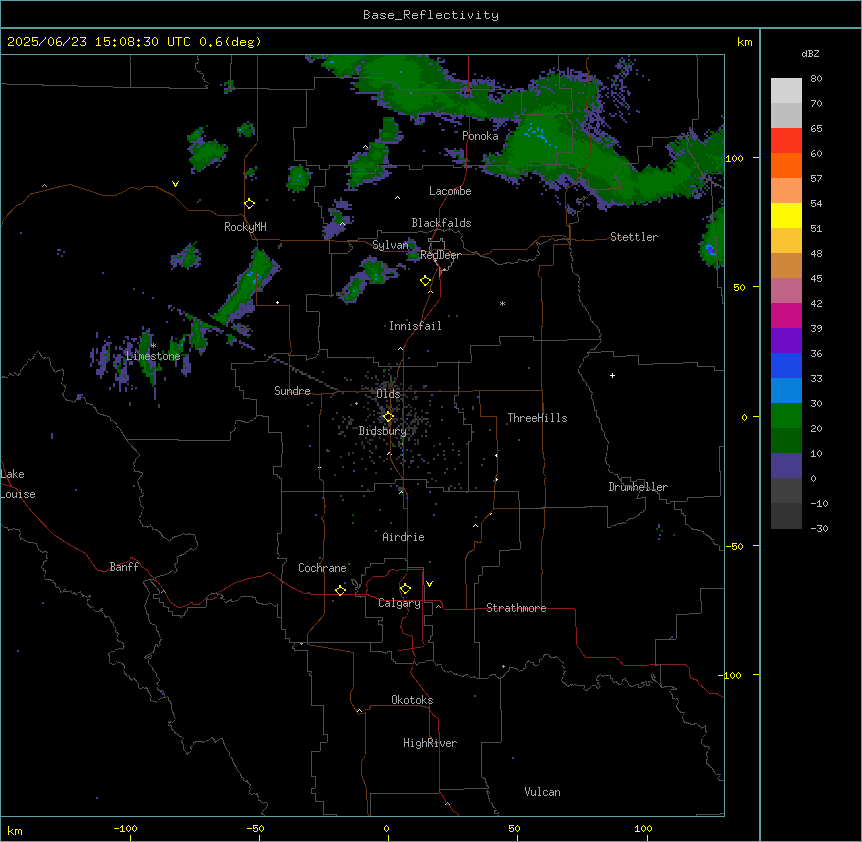Click the dBZ legend heading
This screenshot has height=842, width=862.
tap(810, 53)
